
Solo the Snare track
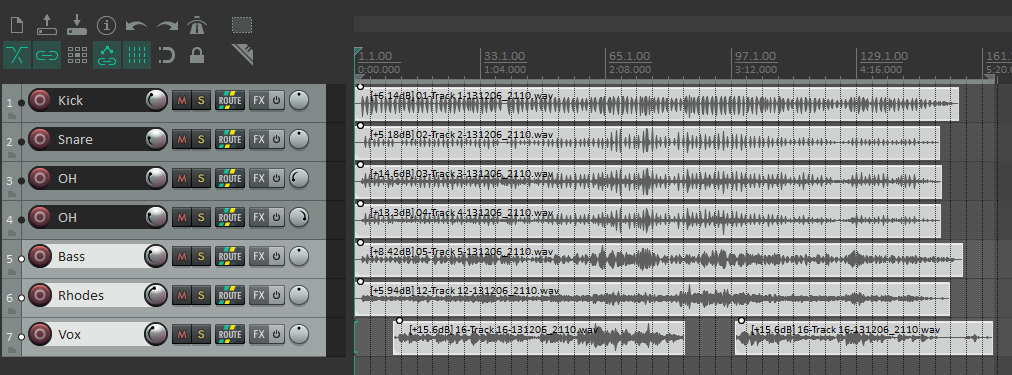pyautogui.click(x=201, y=139)
